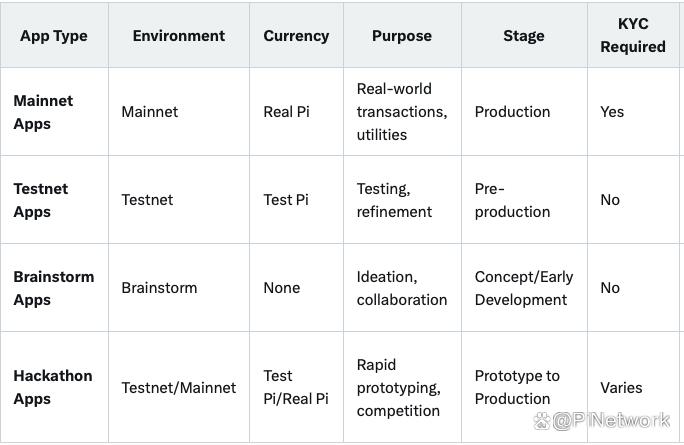Click the Testnet/Mainnet environment cell
Image resolution: width=684 pixels, height=445 pixels.
coord(179,388)
